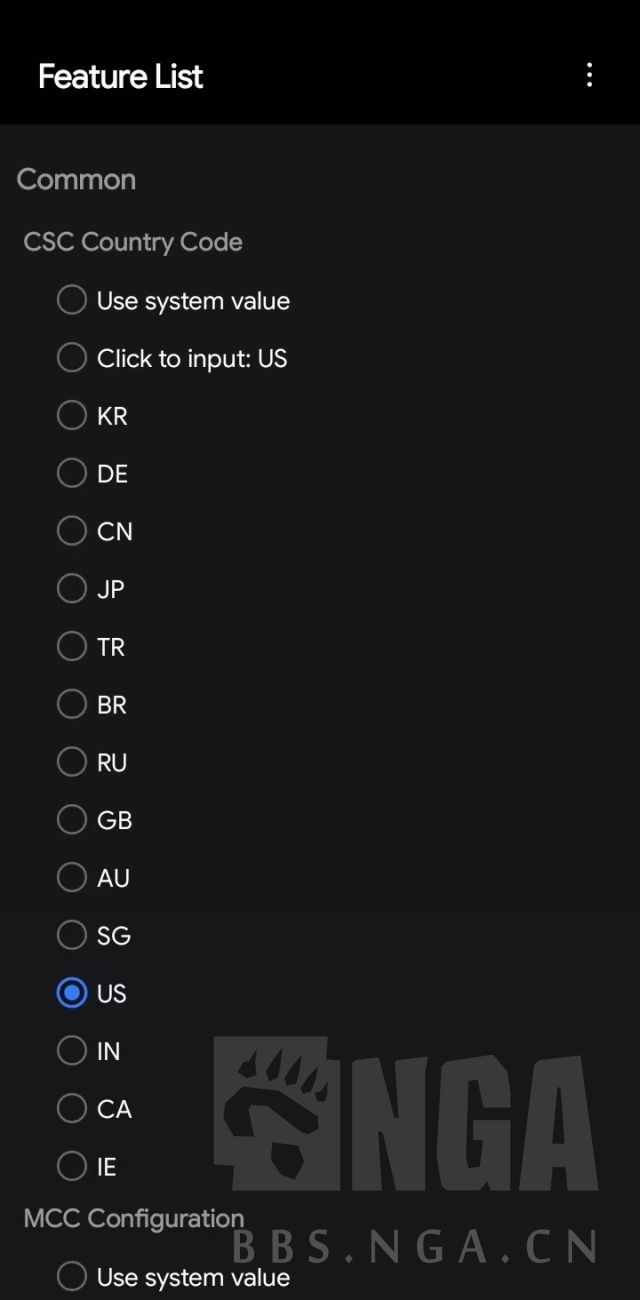The height and width of the screenshot is (1300, 640).
Task: Set country code to BR
Action: [72, 704]
